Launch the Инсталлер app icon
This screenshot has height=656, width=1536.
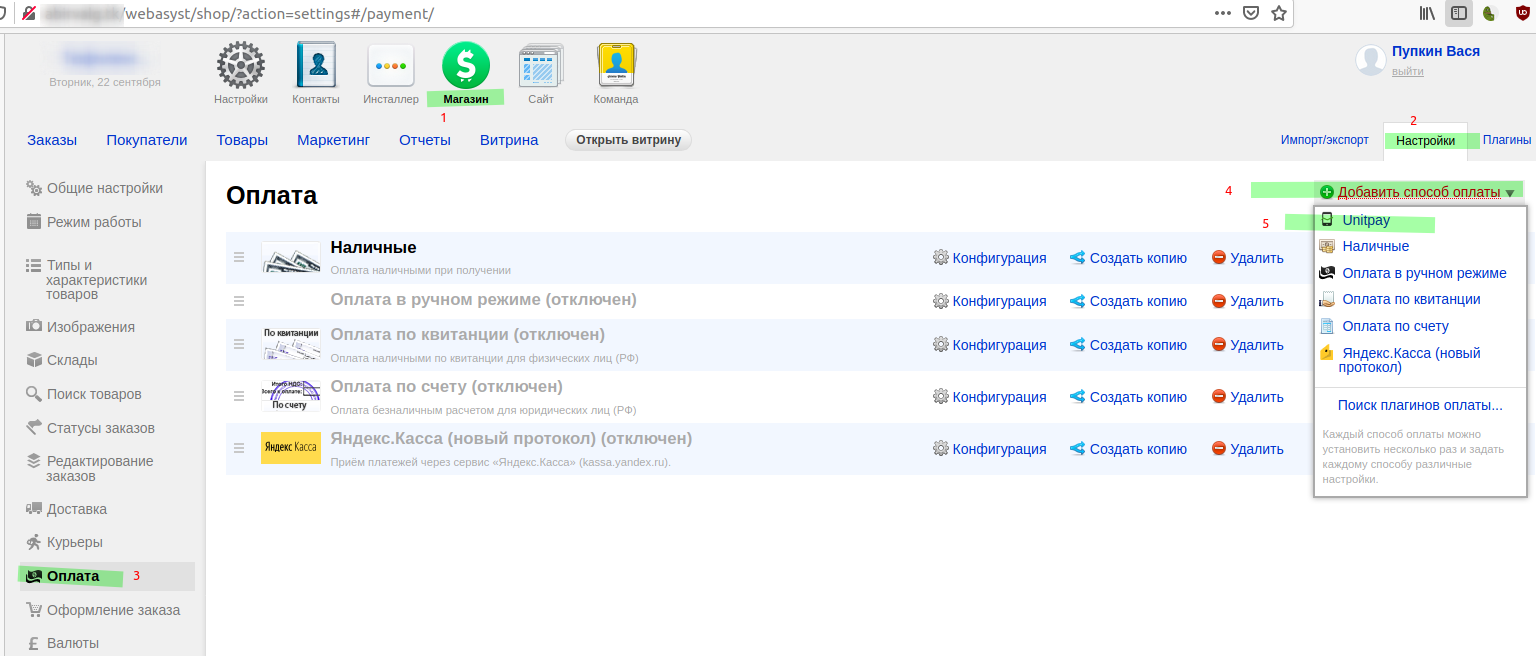391,66
